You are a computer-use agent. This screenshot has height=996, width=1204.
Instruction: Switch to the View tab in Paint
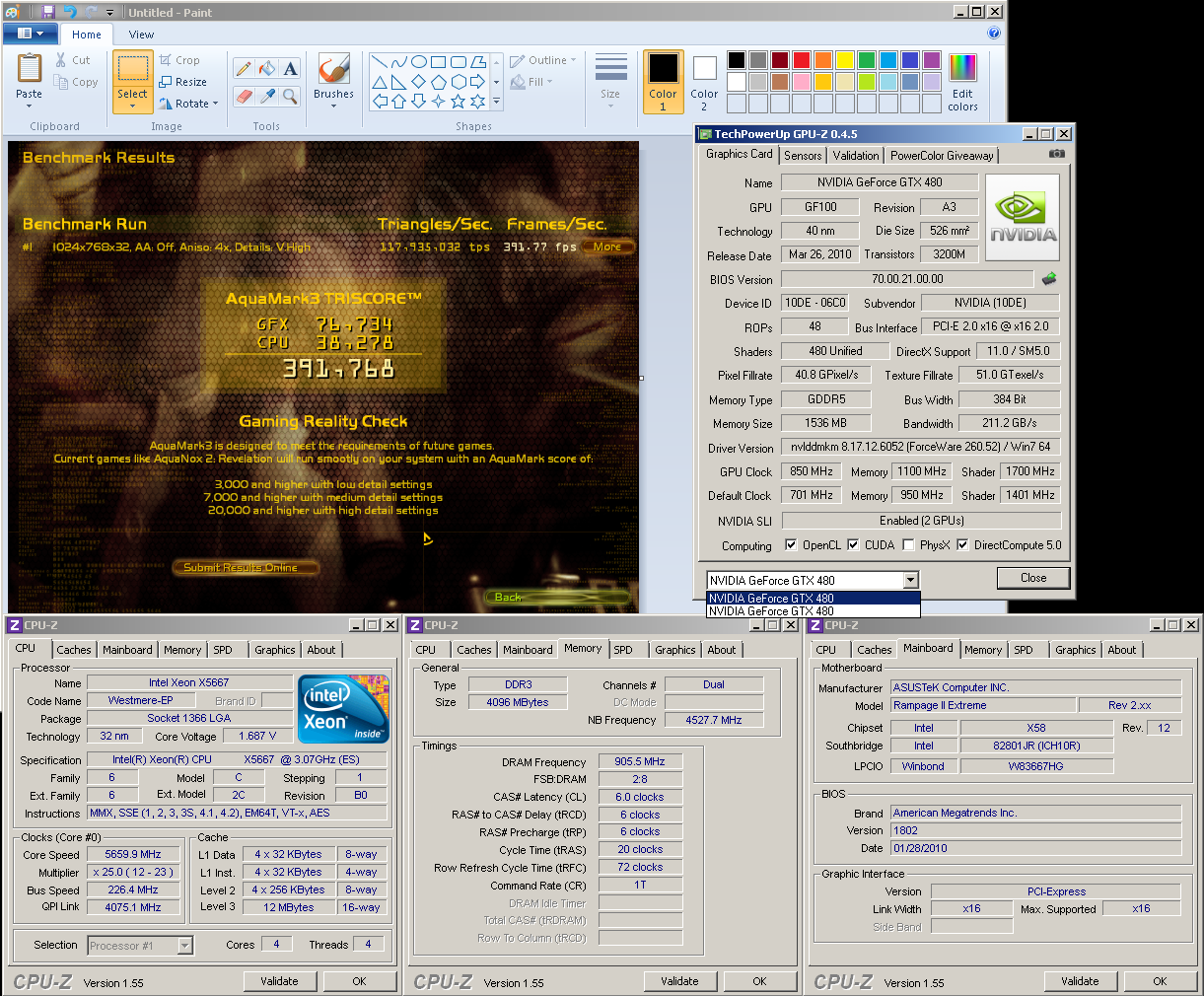pyautogui.click(x=141, y=34)
